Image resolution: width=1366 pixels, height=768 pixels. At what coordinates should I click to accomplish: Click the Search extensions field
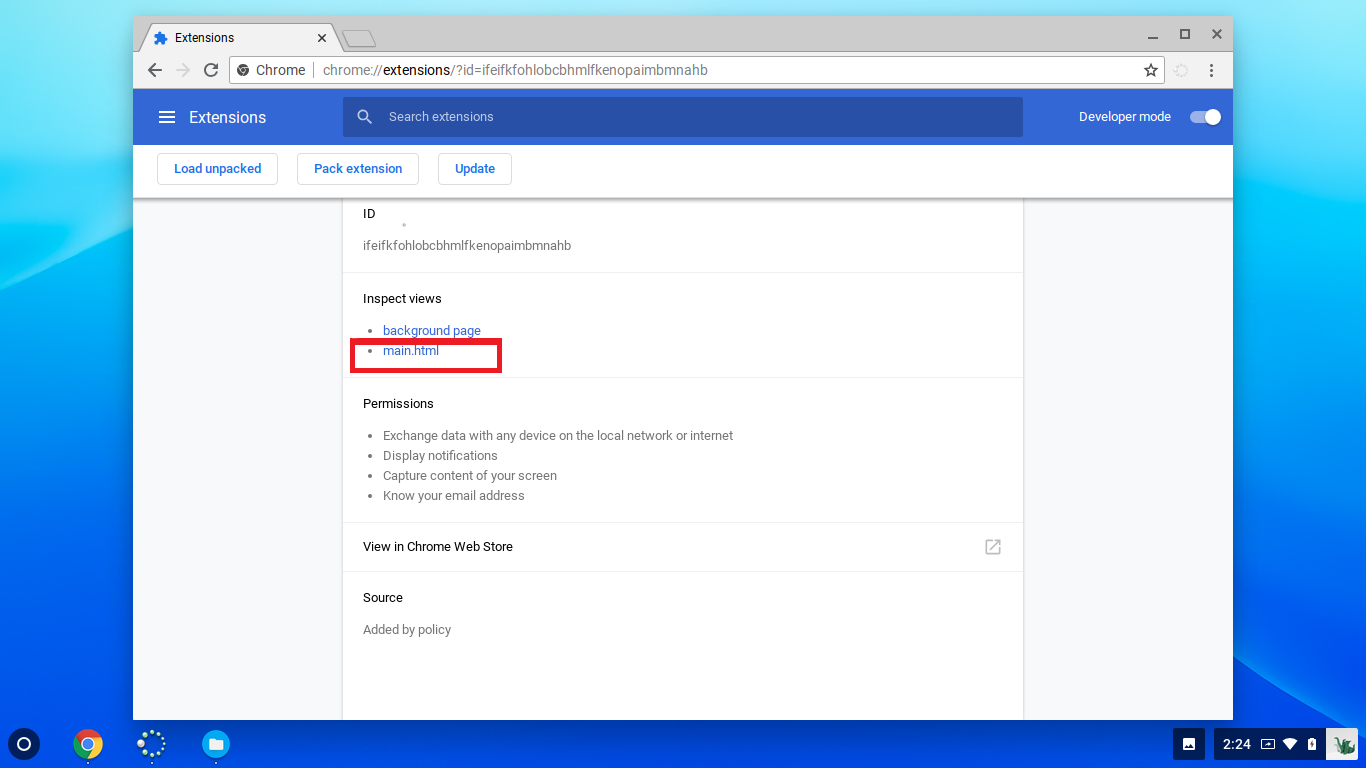(683, 117)
